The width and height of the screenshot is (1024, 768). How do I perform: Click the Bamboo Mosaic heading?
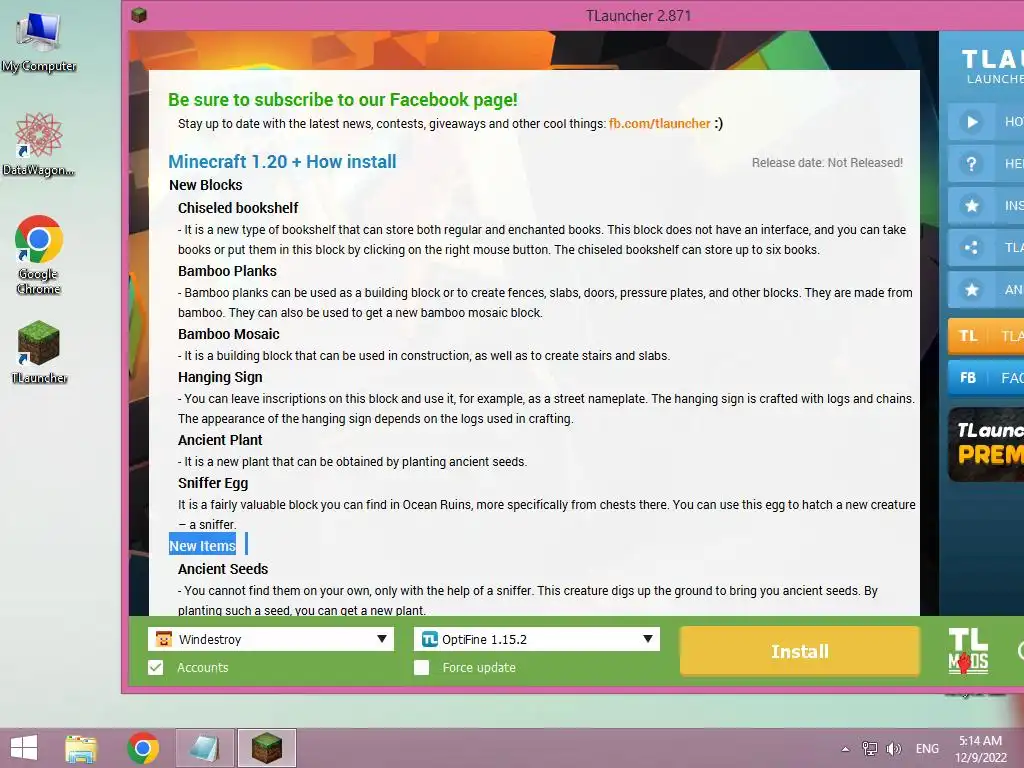coord(229,334)
